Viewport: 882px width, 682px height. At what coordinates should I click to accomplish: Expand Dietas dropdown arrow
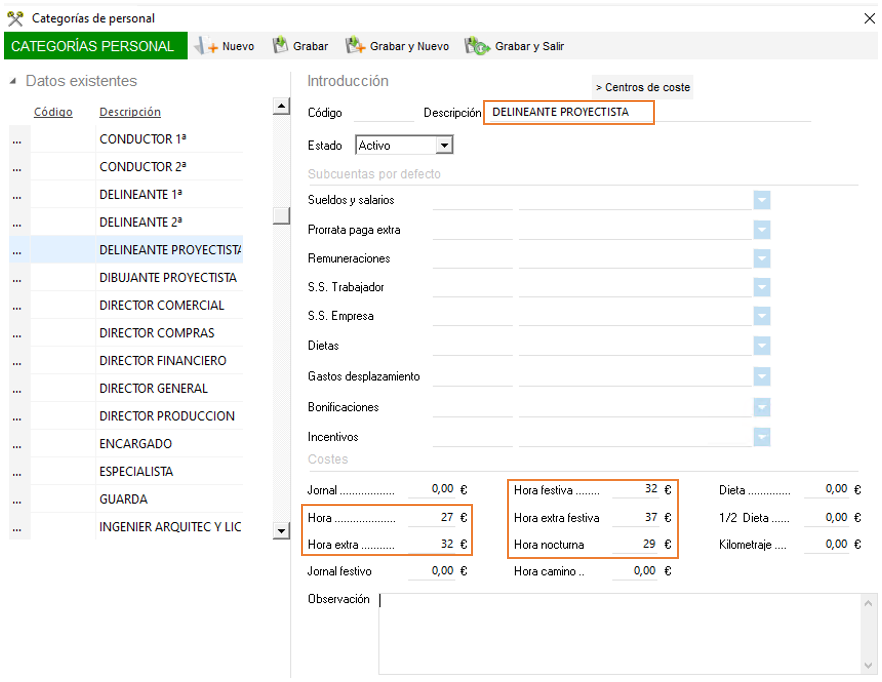pos(762,346)
